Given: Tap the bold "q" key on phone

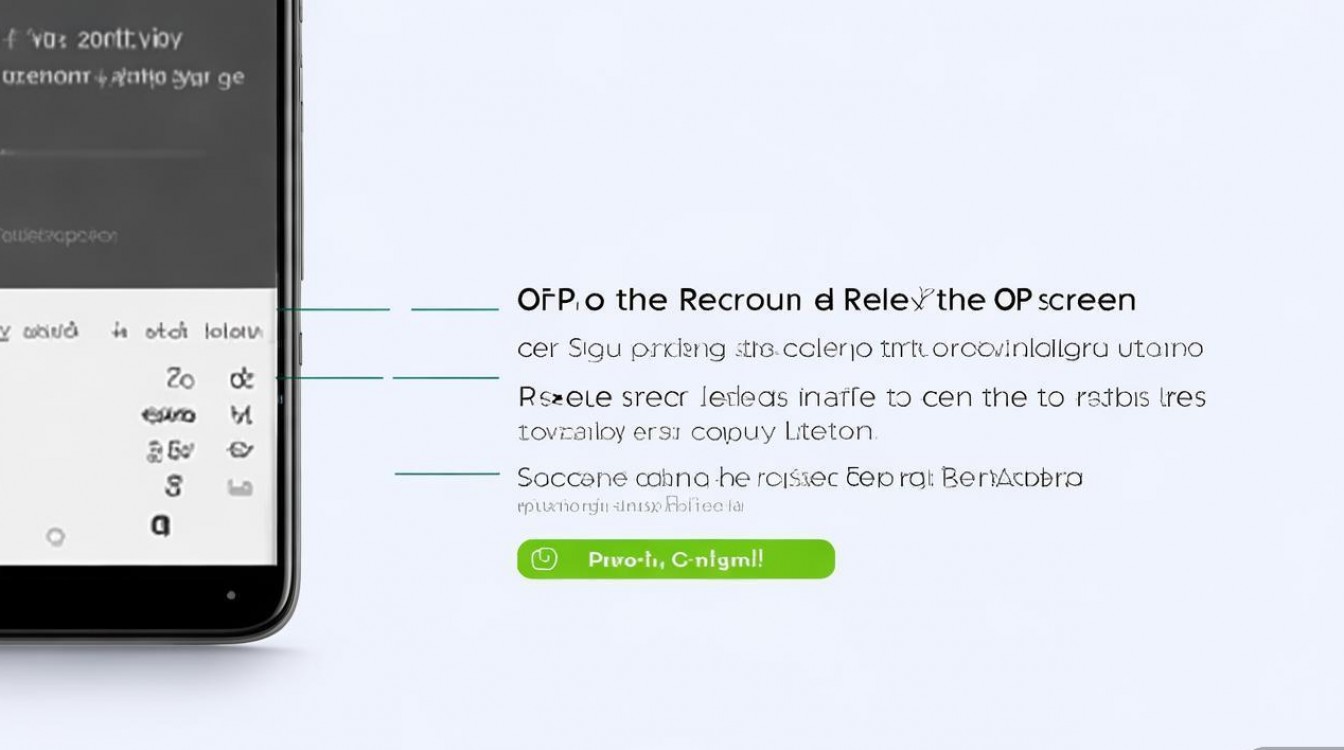Looking at the screenshot, I should pyautogui.click(x=159, y=524).
